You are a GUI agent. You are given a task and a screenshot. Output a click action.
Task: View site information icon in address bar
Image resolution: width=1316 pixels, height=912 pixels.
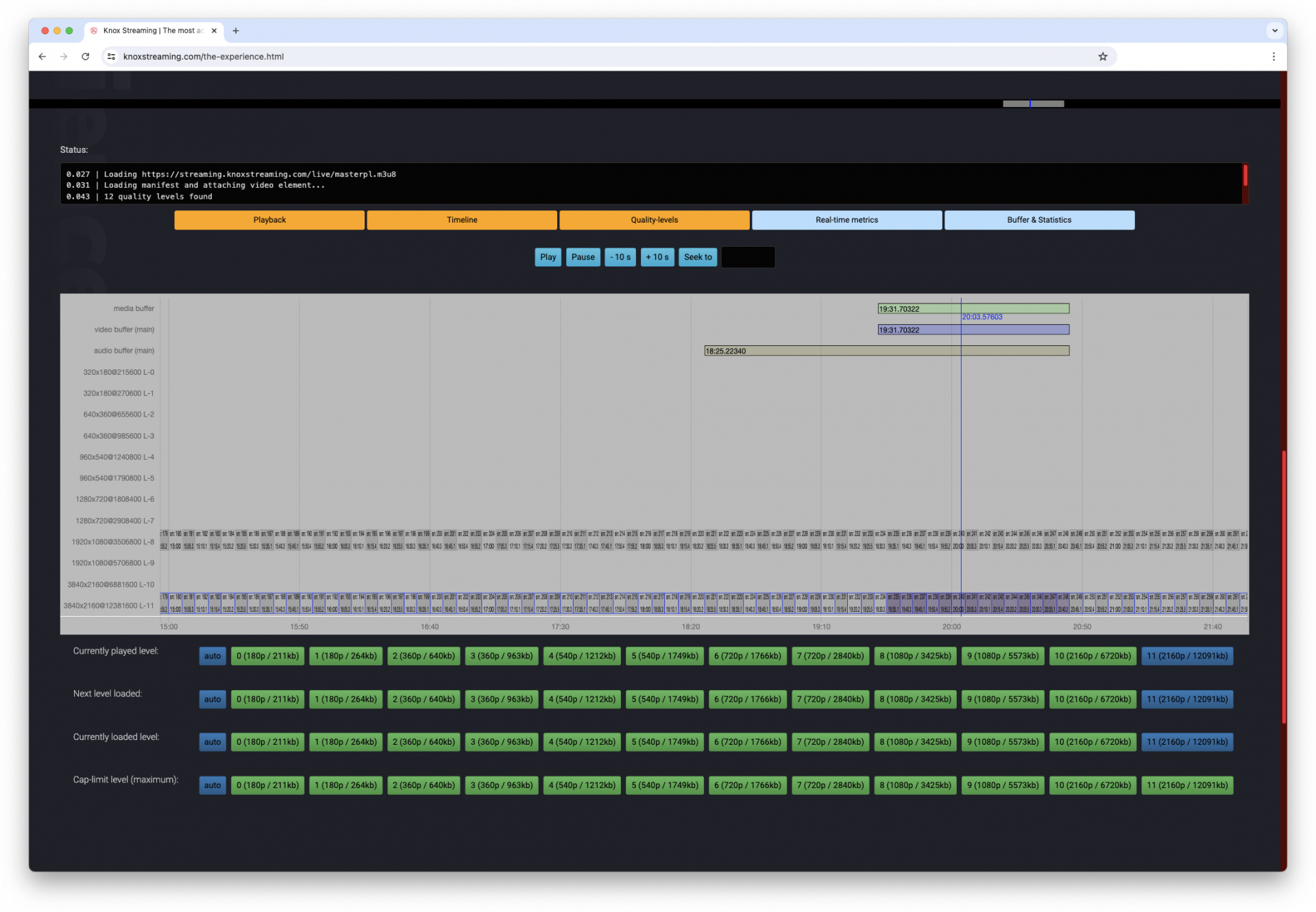(112, 57)
